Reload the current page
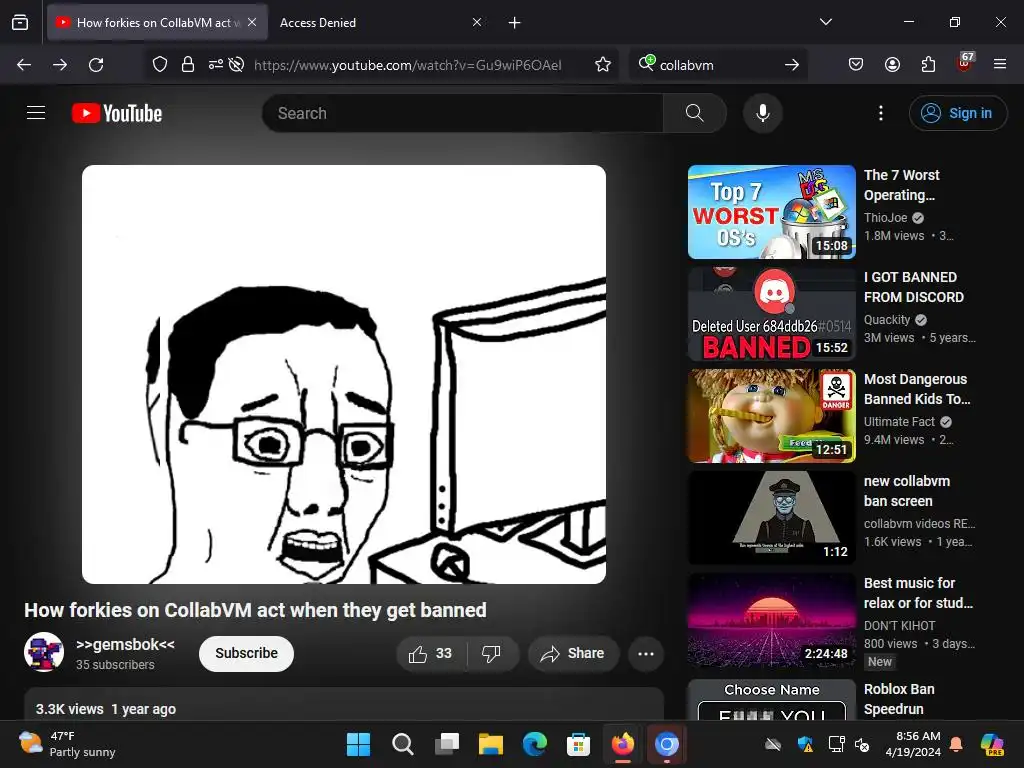 click(96, 65)
